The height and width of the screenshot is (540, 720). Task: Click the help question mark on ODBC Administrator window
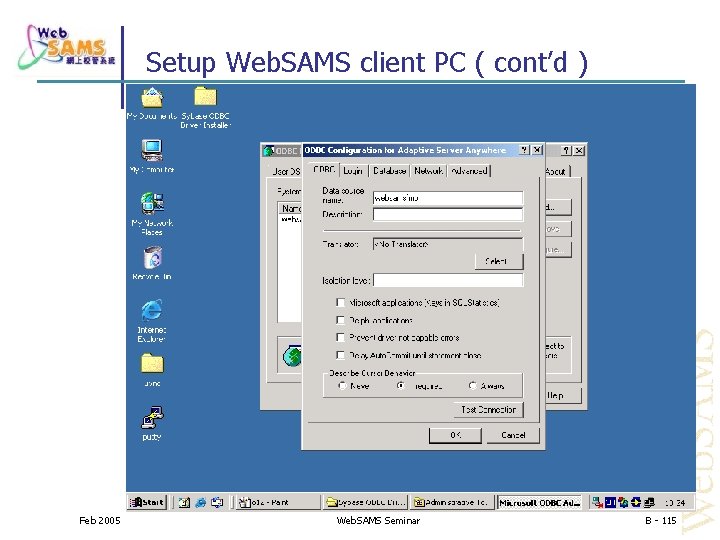(x=567, y=151)
